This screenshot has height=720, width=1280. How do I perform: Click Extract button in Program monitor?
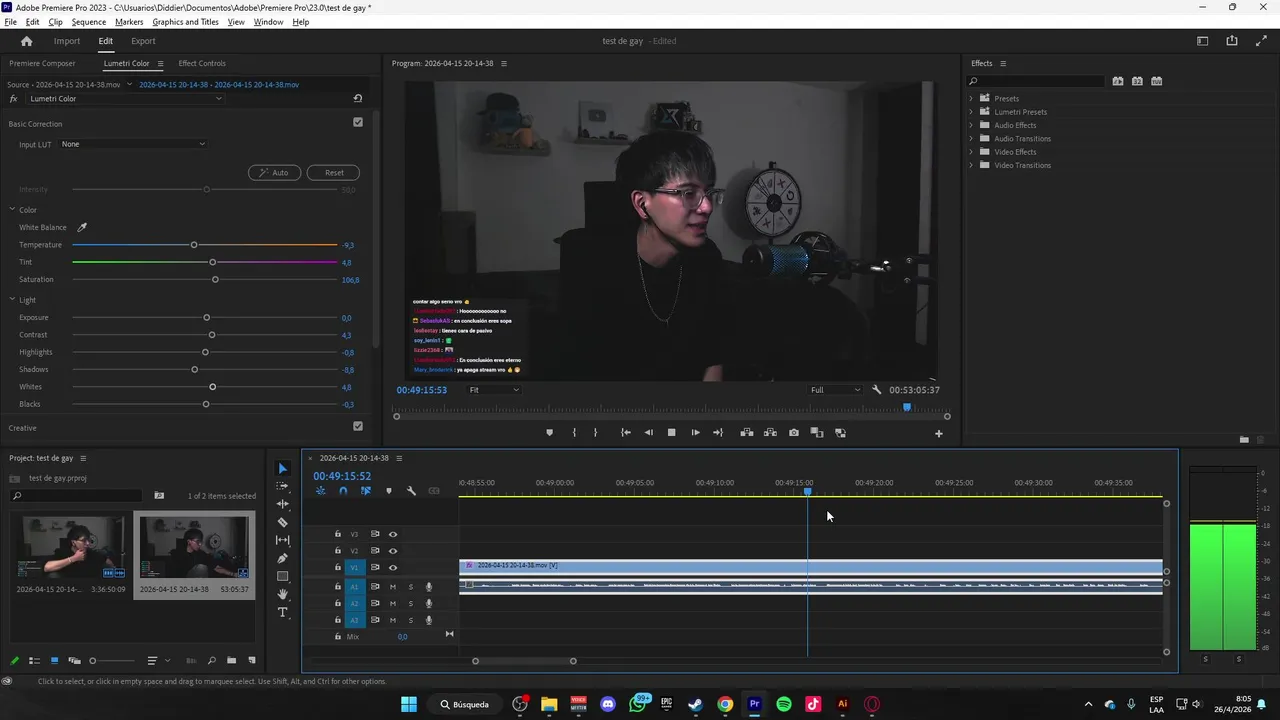(x=770, y=433)
